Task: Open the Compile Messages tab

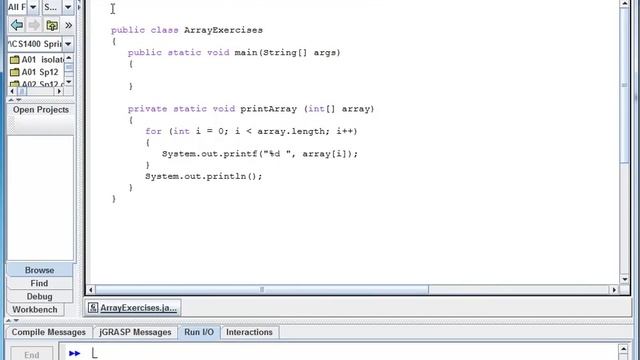Action: [x=49, y=332]
